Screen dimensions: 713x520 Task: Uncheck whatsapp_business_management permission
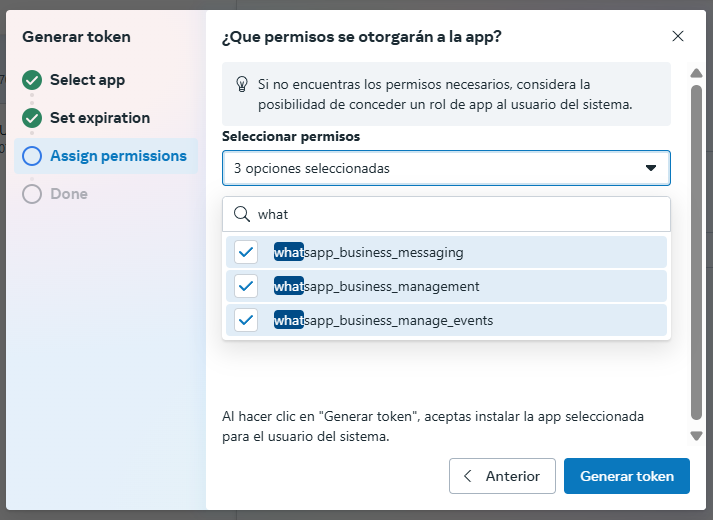[246, 286]
